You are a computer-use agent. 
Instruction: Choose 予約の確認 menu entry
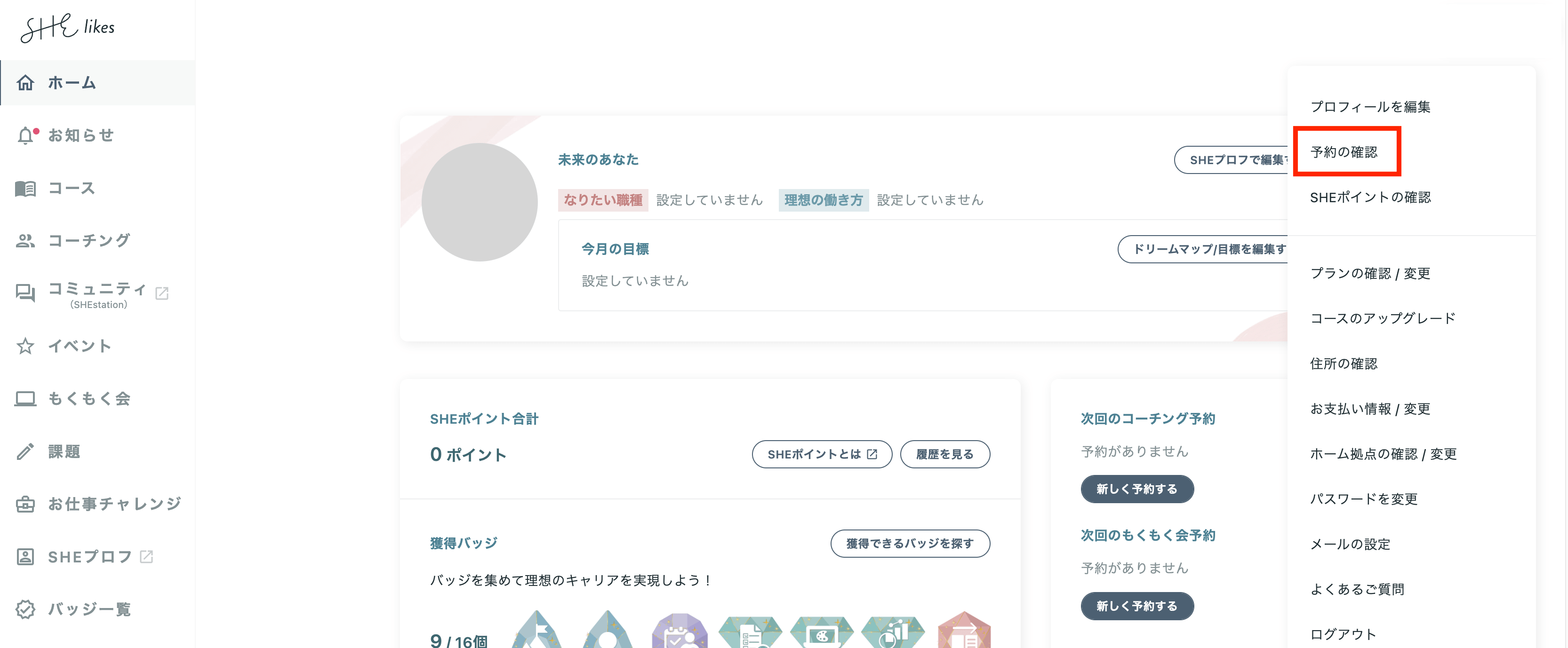[x=1344, y=152]
